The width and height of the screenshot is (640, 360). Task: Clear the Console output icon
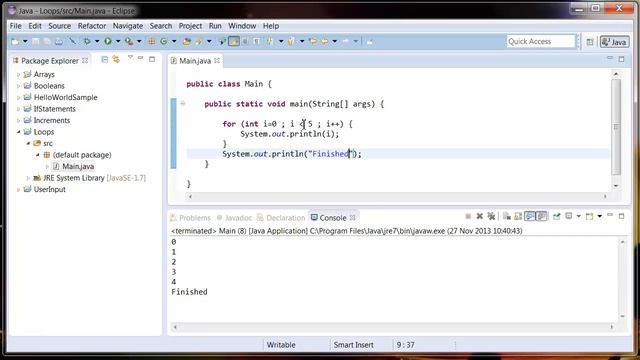point(507,216)
